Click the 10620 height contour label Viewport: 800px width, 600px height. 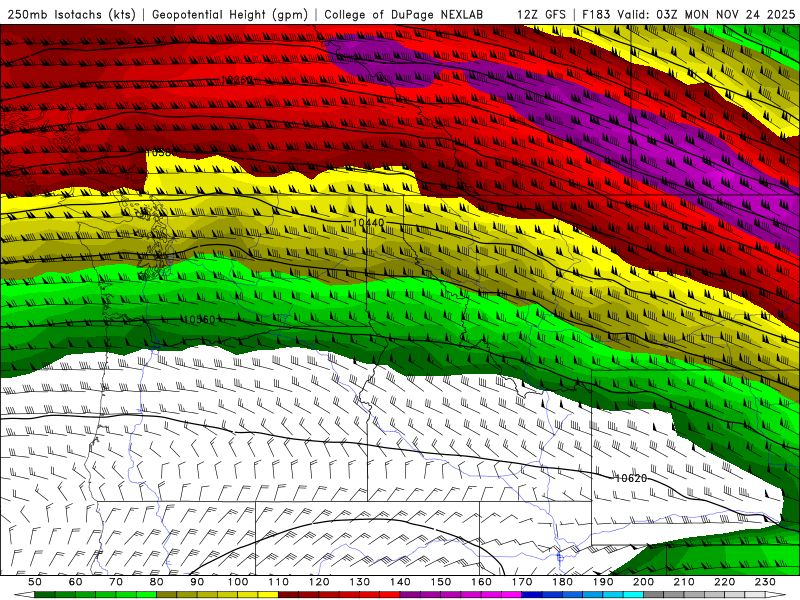631,478
